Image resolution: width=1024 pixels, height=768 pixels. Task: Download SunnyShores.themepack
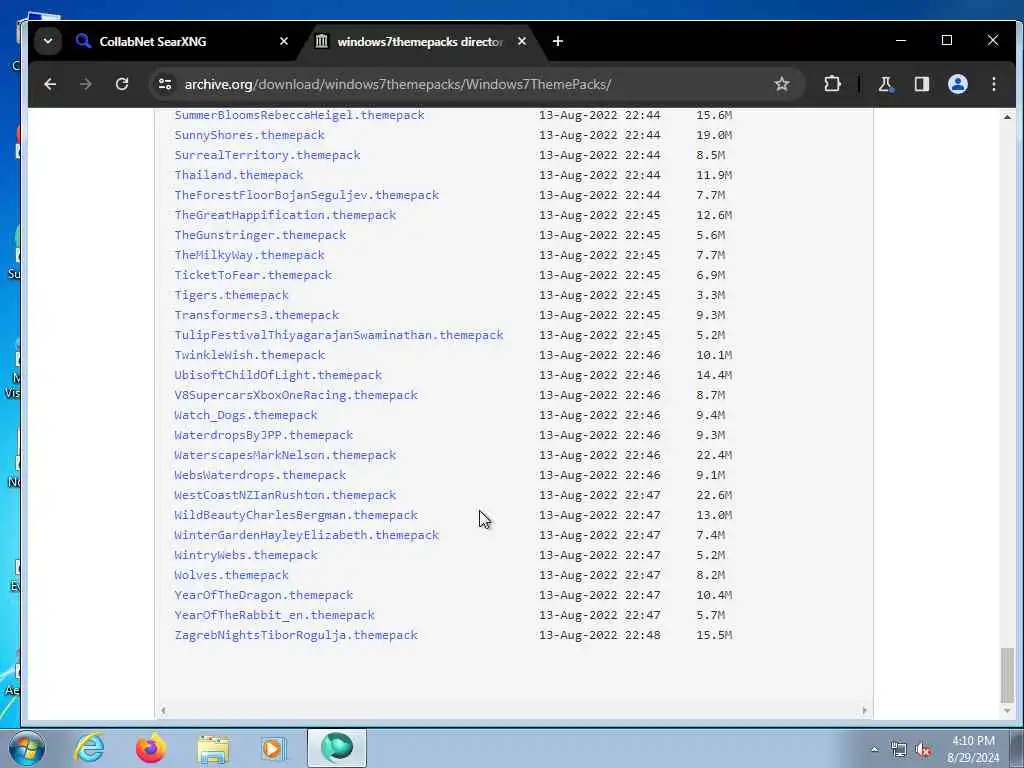(x=249, y=135)
